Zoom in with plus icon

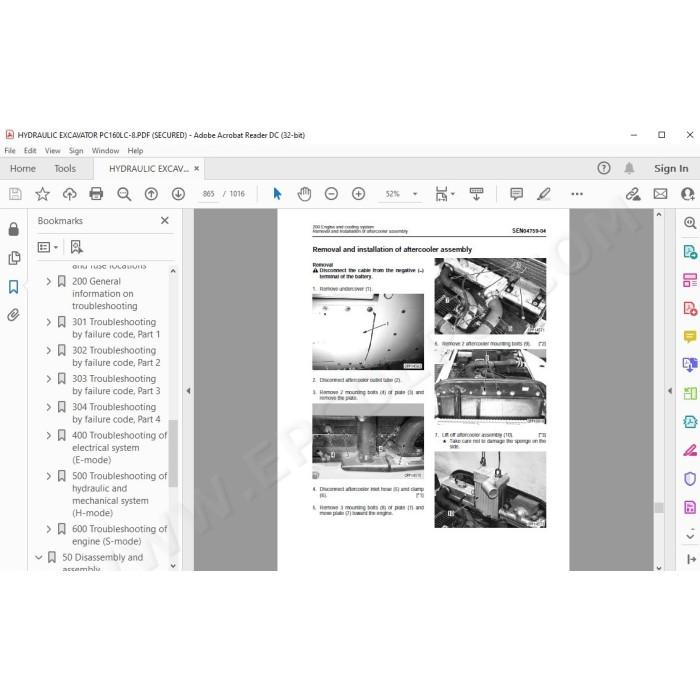pyautogui.click(x=358, y=194)
